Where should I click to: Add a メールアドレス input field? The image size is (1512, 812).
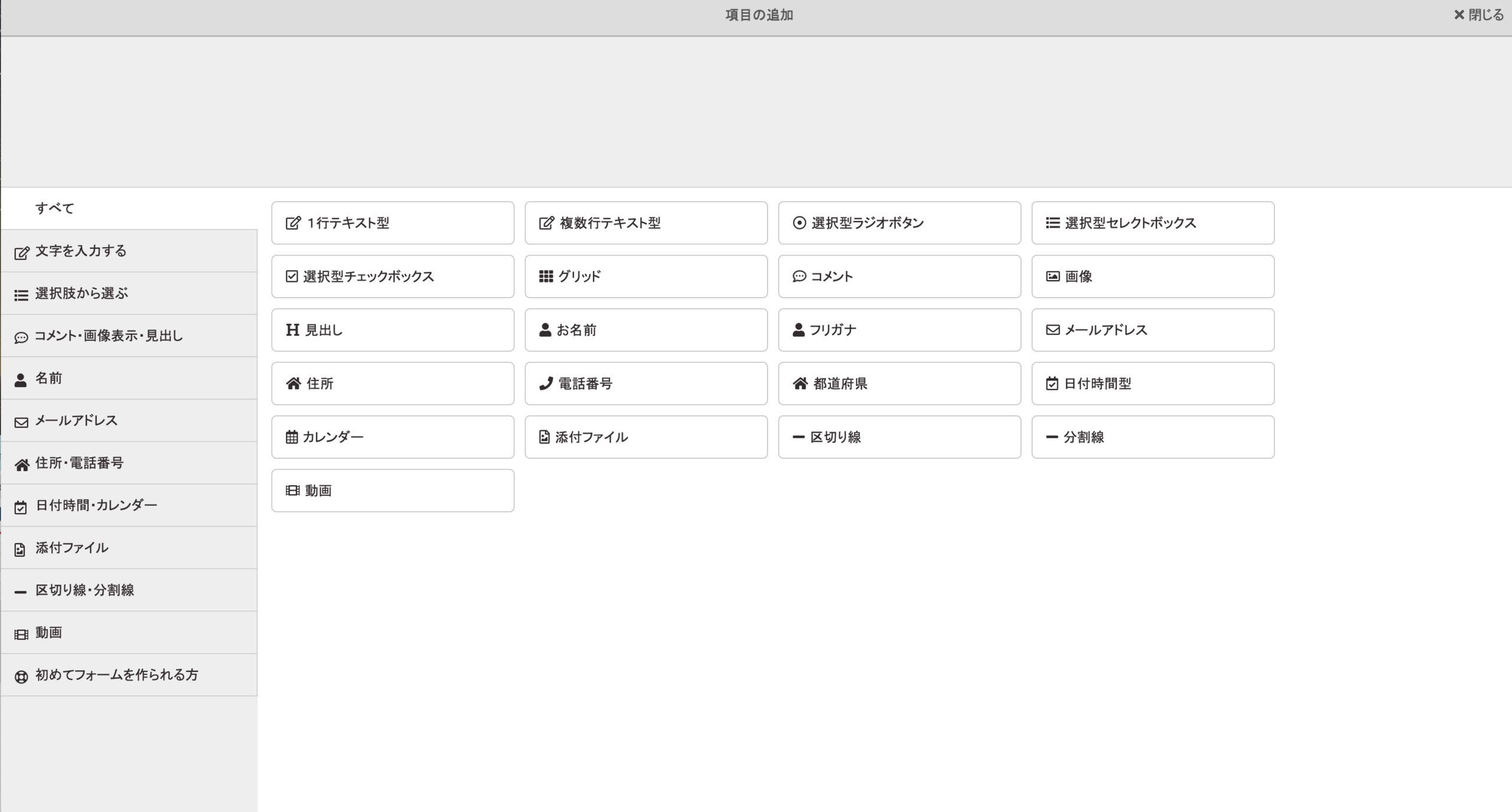coord(1152,330)
